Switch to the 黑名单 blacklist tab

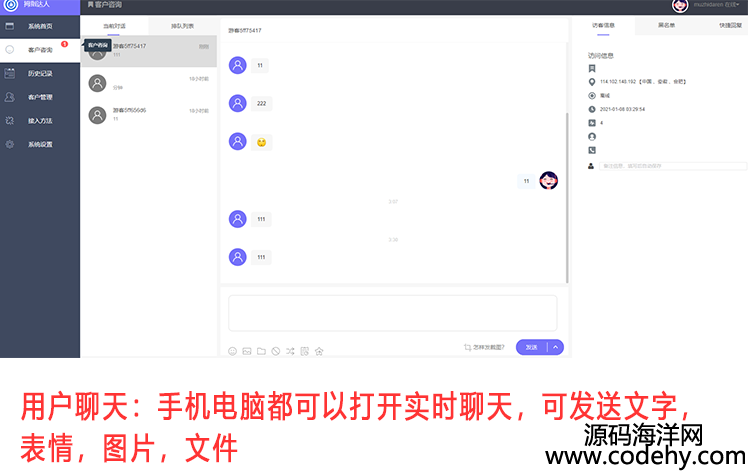pos(666,25)
